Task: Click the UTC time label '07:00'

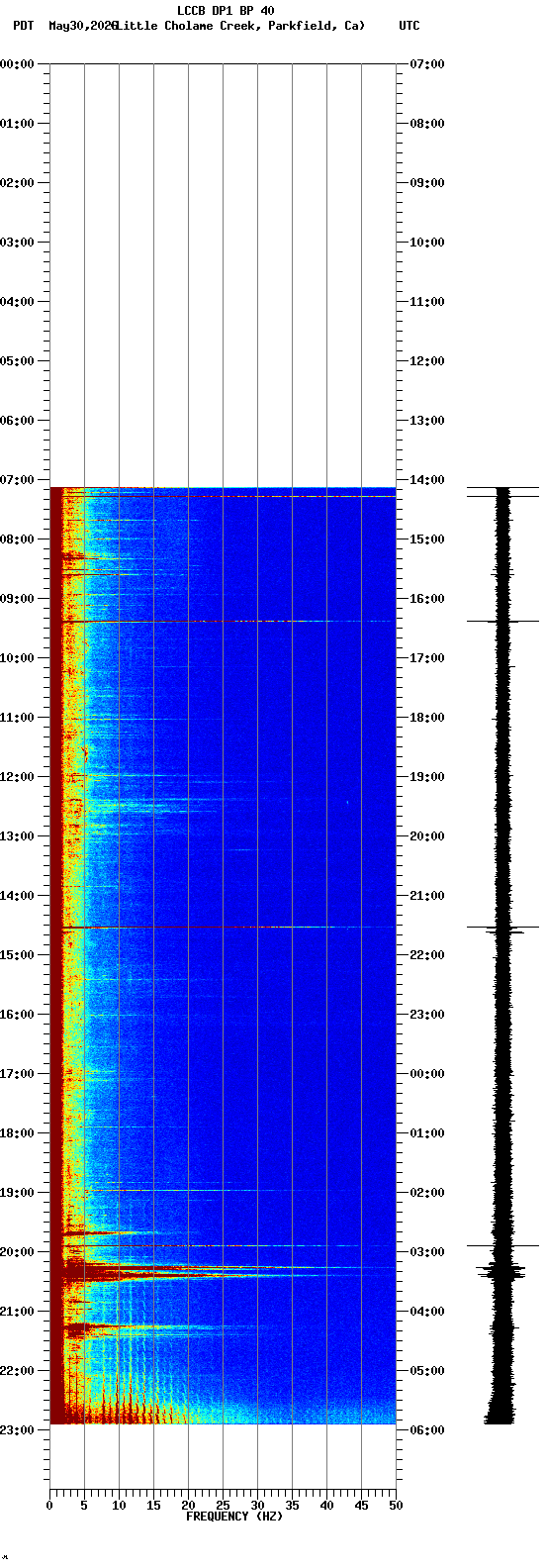Action: pos(427,64)
